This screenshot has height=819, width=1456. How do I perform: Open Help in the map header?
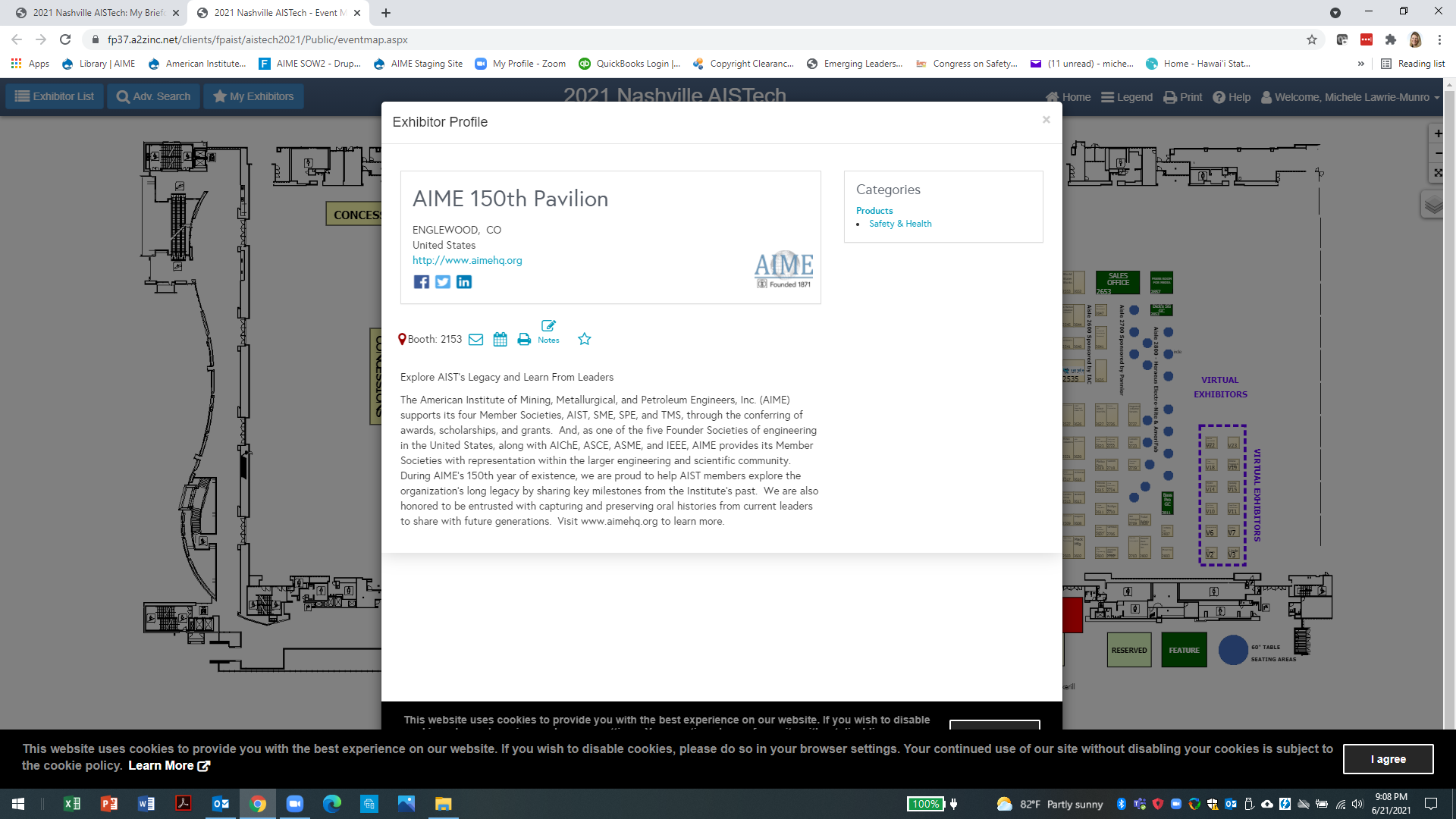point(1232,97)
